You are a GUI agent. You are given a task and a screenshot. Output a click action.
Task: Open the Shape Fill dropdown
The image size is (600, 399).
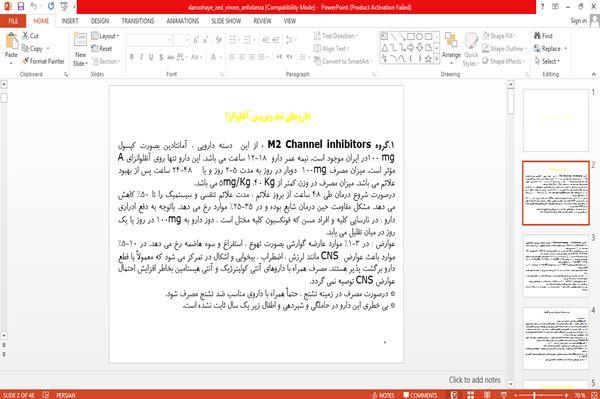499,36
